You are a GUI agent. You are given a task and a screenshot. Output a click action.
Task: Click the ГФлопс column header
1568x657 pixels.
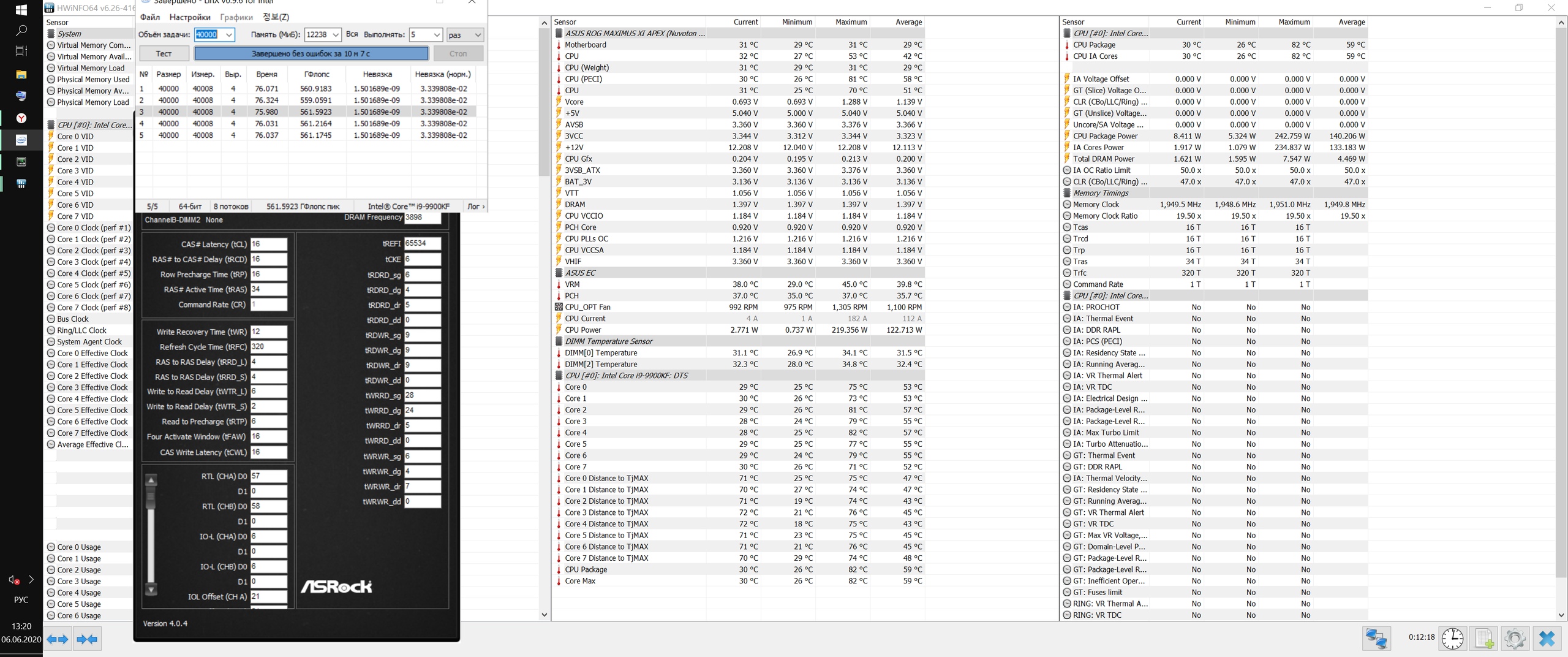point(317,74)
